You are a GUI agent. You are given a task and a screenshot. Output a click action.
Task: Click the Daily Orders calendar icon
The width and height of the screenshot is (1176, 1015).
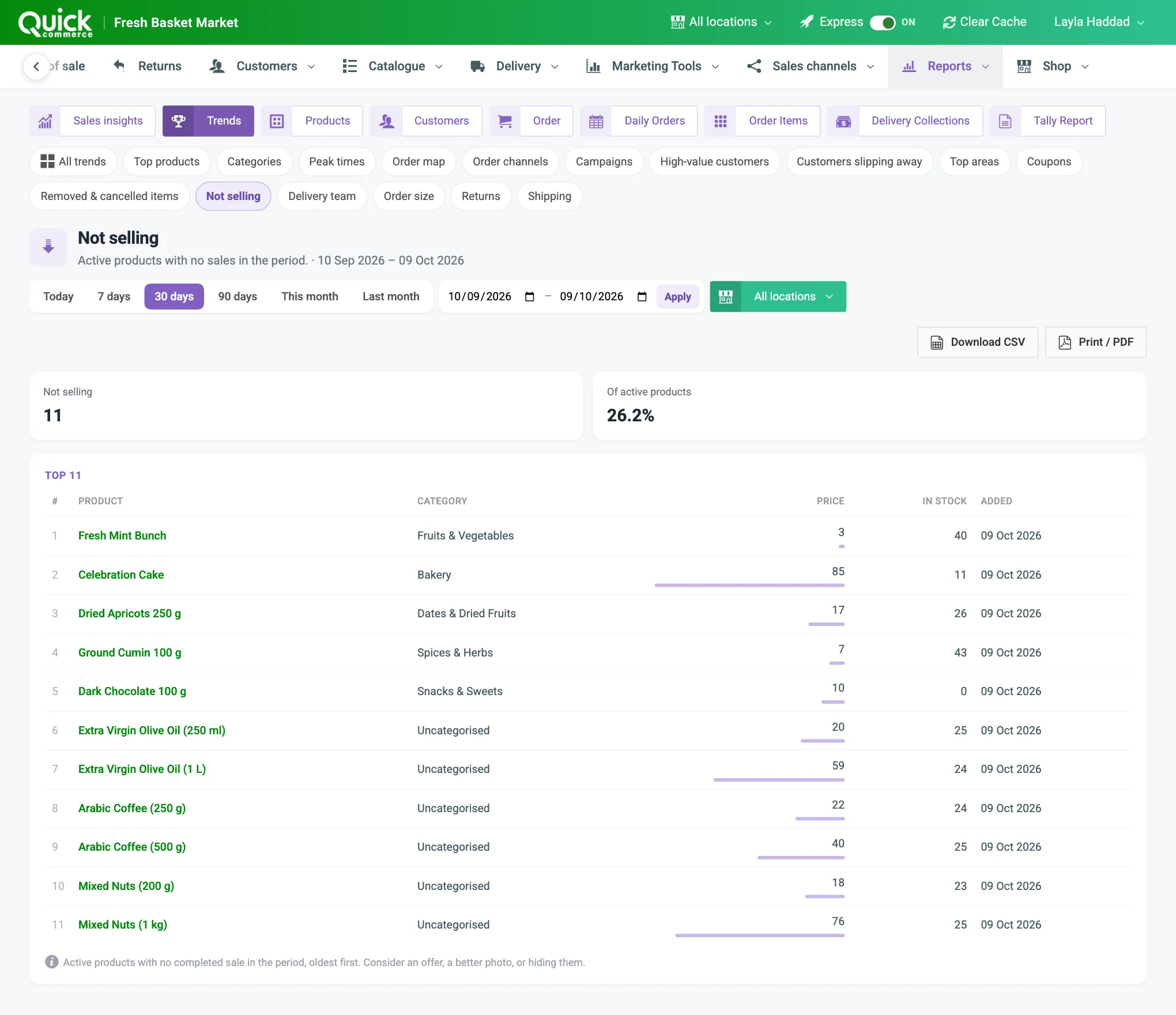596,121
